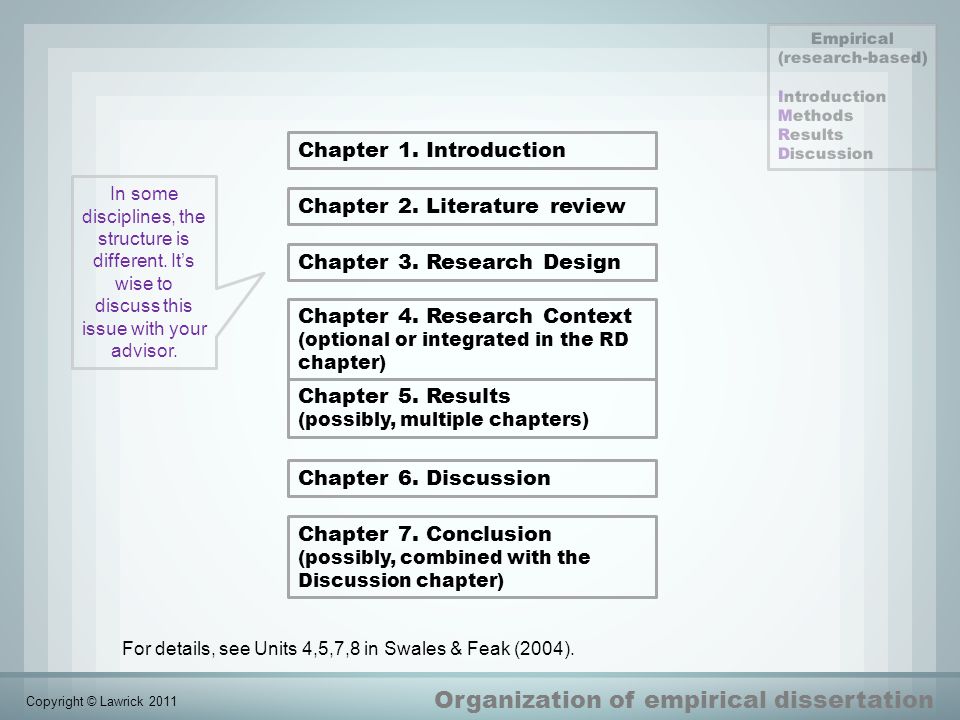Screen dimensions: 960x720
Task: Click the Chapter 7. Conclusion box
Action: [472, 557]
